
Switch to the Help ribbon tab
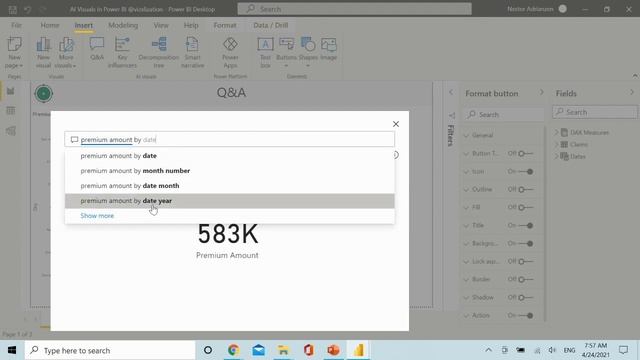pos(191,25)
